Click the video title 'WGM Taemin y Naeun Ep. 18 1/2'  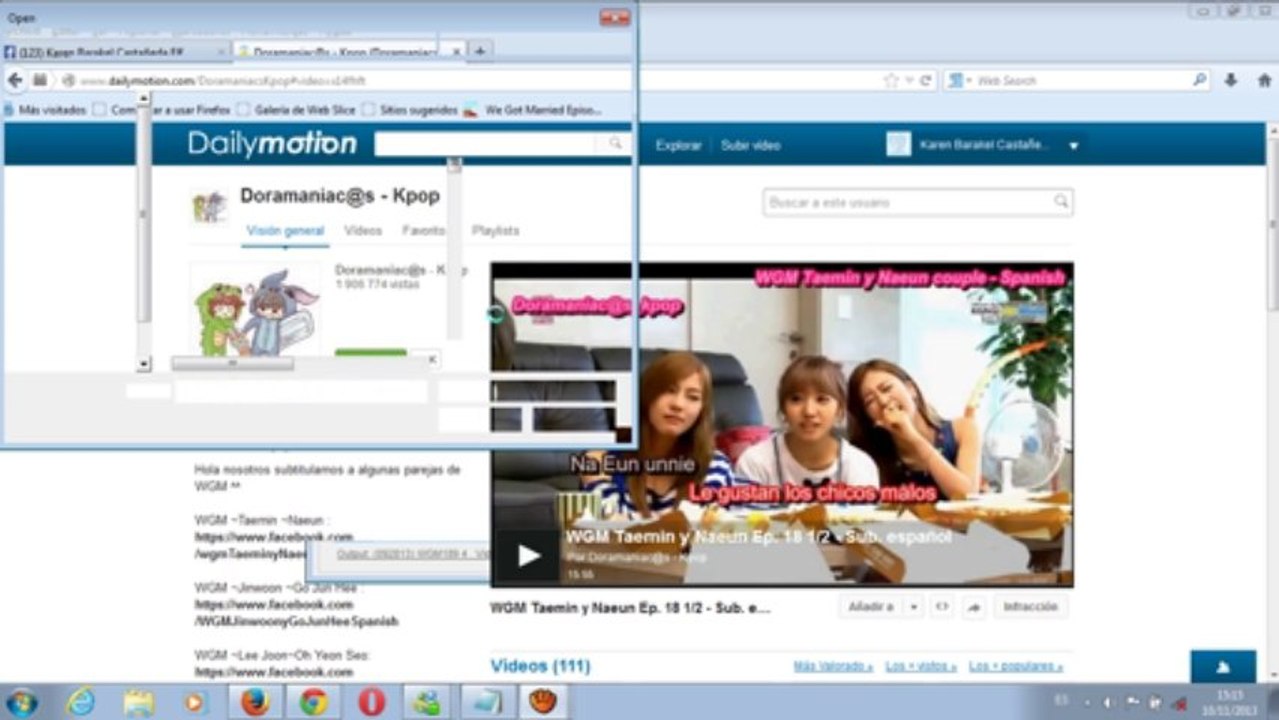pyautogui.click(x=630, y=607)
